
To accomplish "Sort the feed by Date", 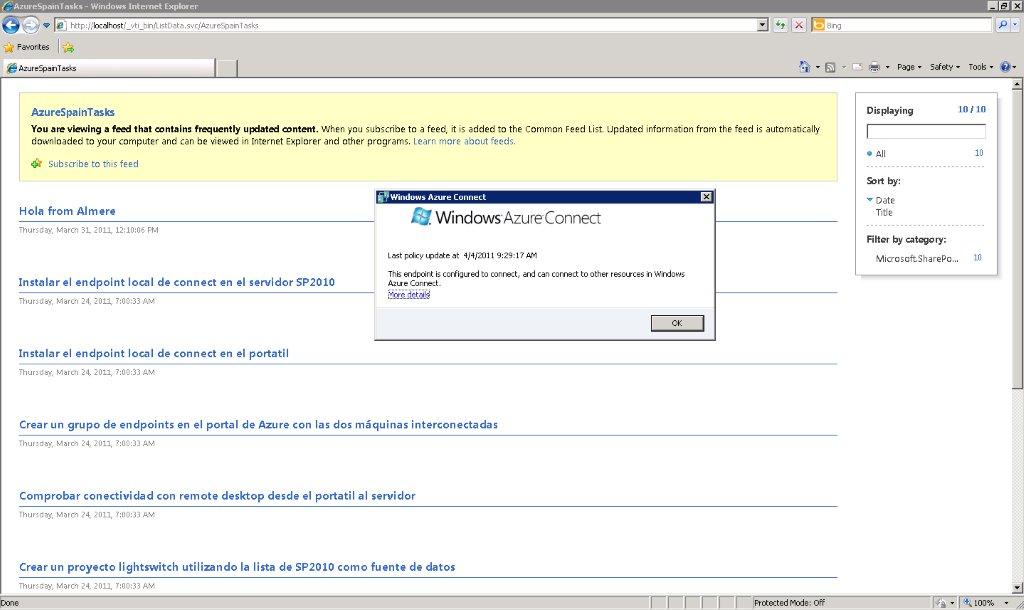I will [885, 201].
